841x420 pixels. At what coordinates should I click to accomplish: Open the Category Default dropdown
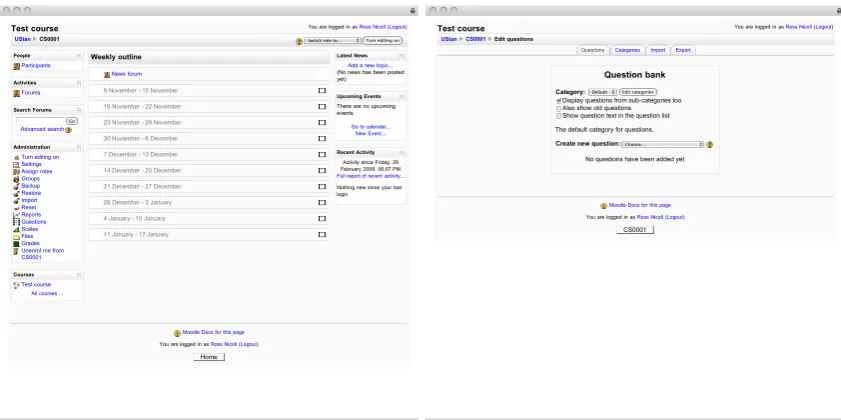[602, 92]
